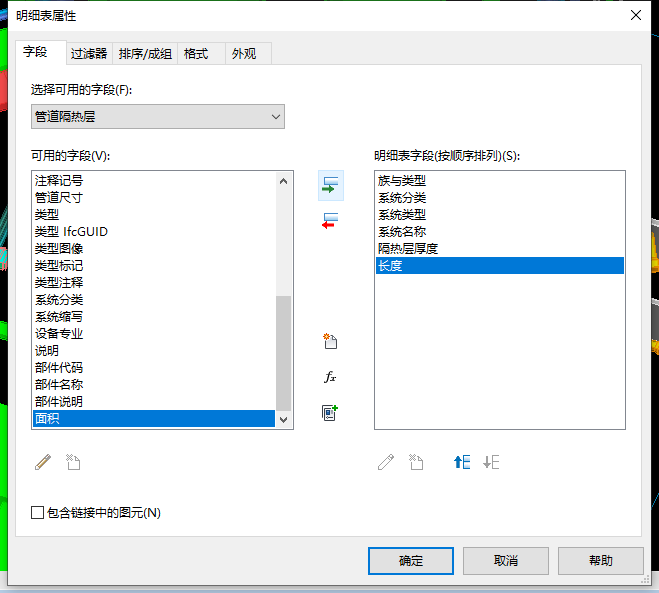
Task: Click the fx calculated parameter icon
Action: coord(331,377)
